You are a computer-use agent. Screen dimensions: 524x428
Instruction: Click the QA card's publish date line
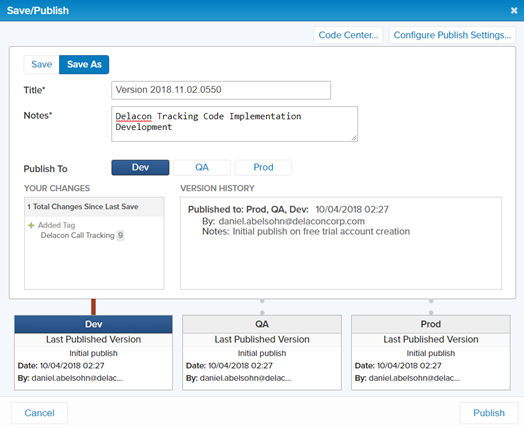pyautogui.click(x=229, y=366)
